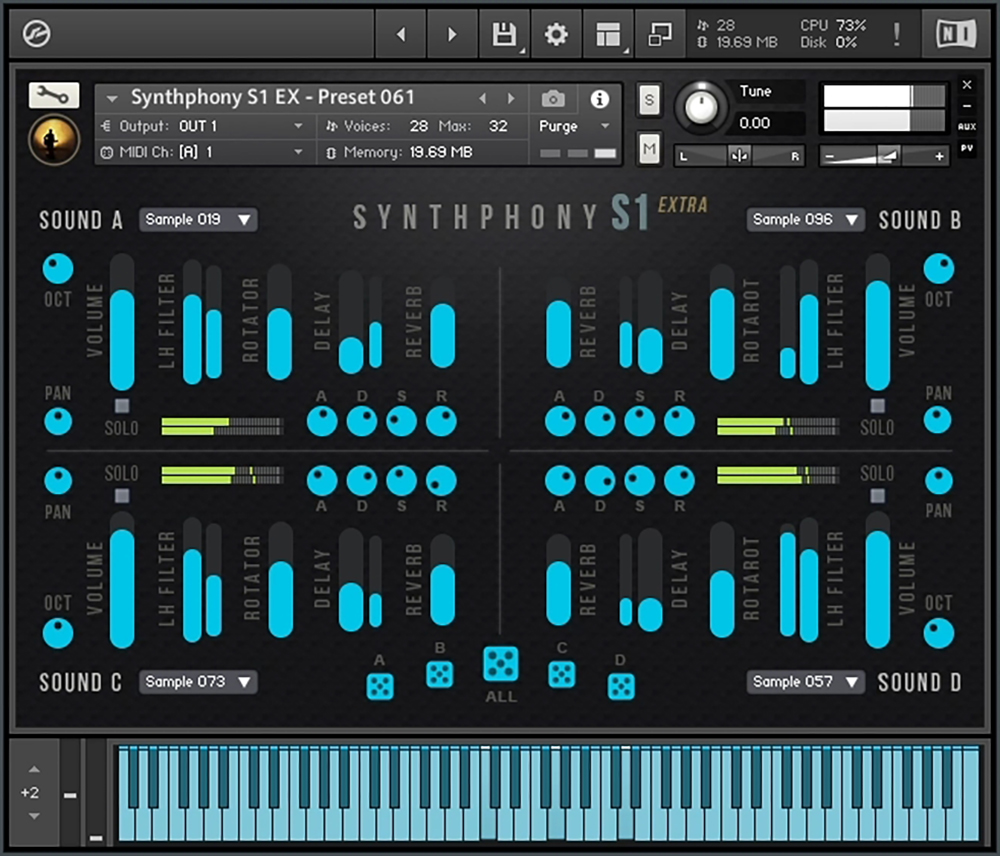Click the Kontakt logo icon in the top bar
Viewport: 1000px width, 856px height.
click(x=36, y=34)
